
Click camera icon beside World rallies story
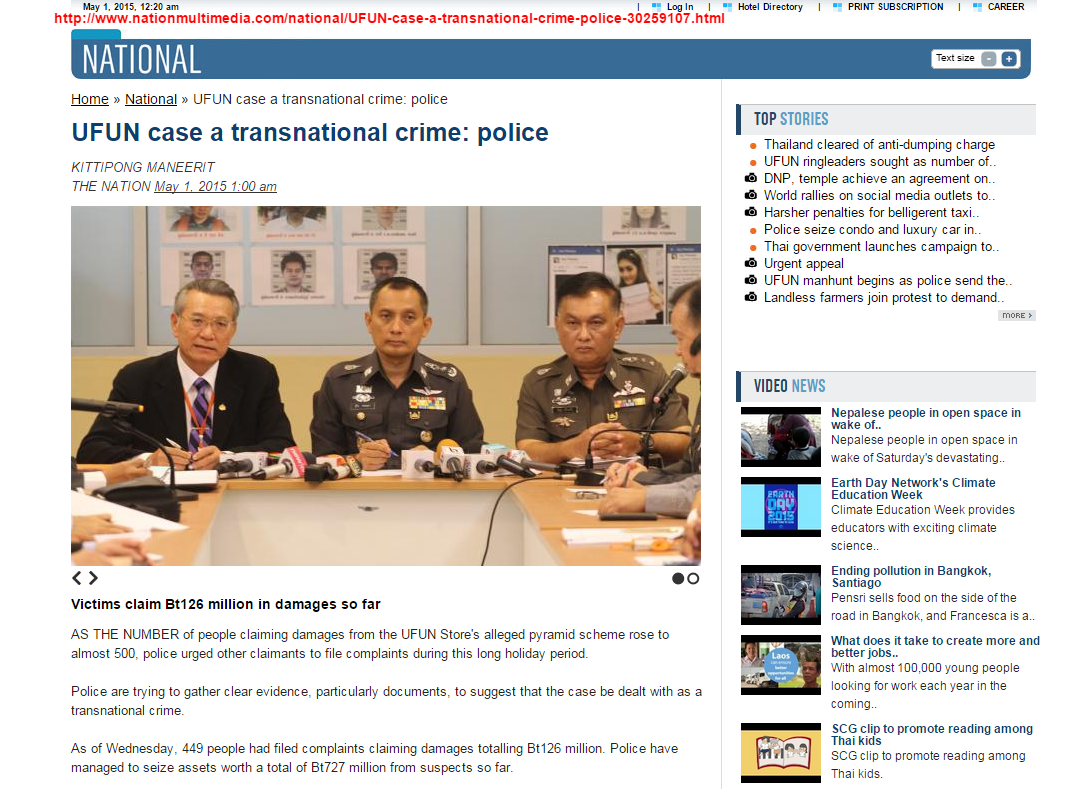coord(751,195)
